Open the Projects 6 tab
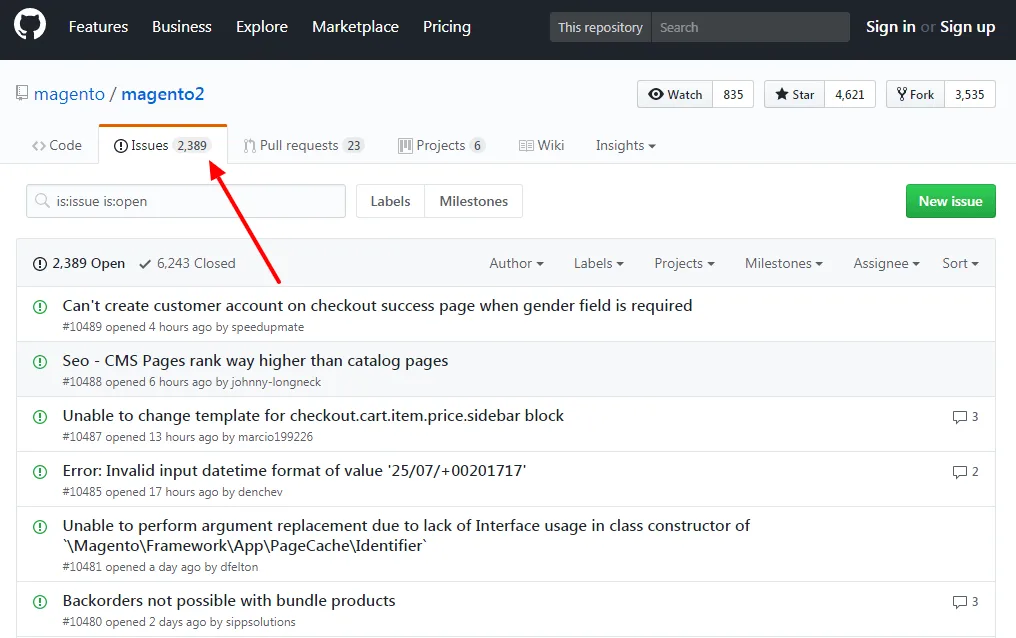The height and width of the screenshot is (638, 1016). pyautogui.click(x=441, y=145)
